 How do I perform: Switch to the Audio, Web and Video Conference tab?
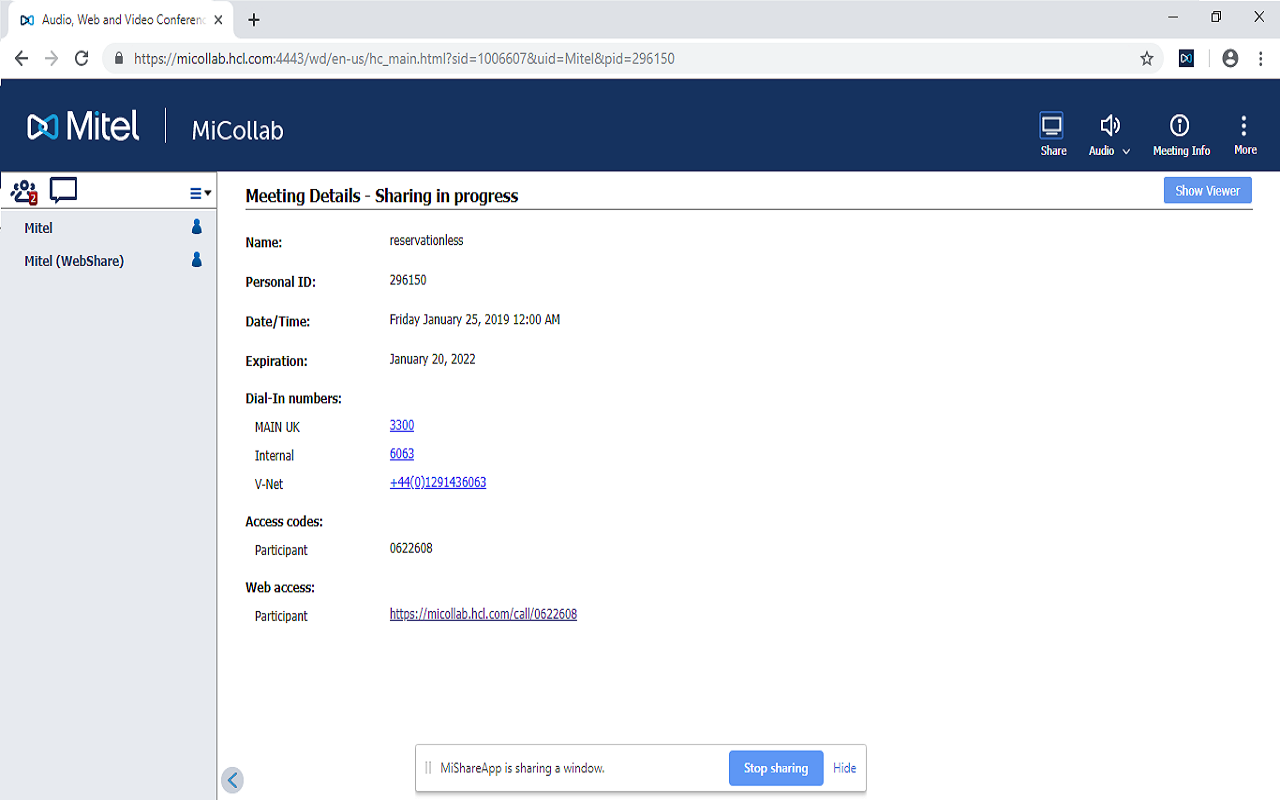point(120,19)
